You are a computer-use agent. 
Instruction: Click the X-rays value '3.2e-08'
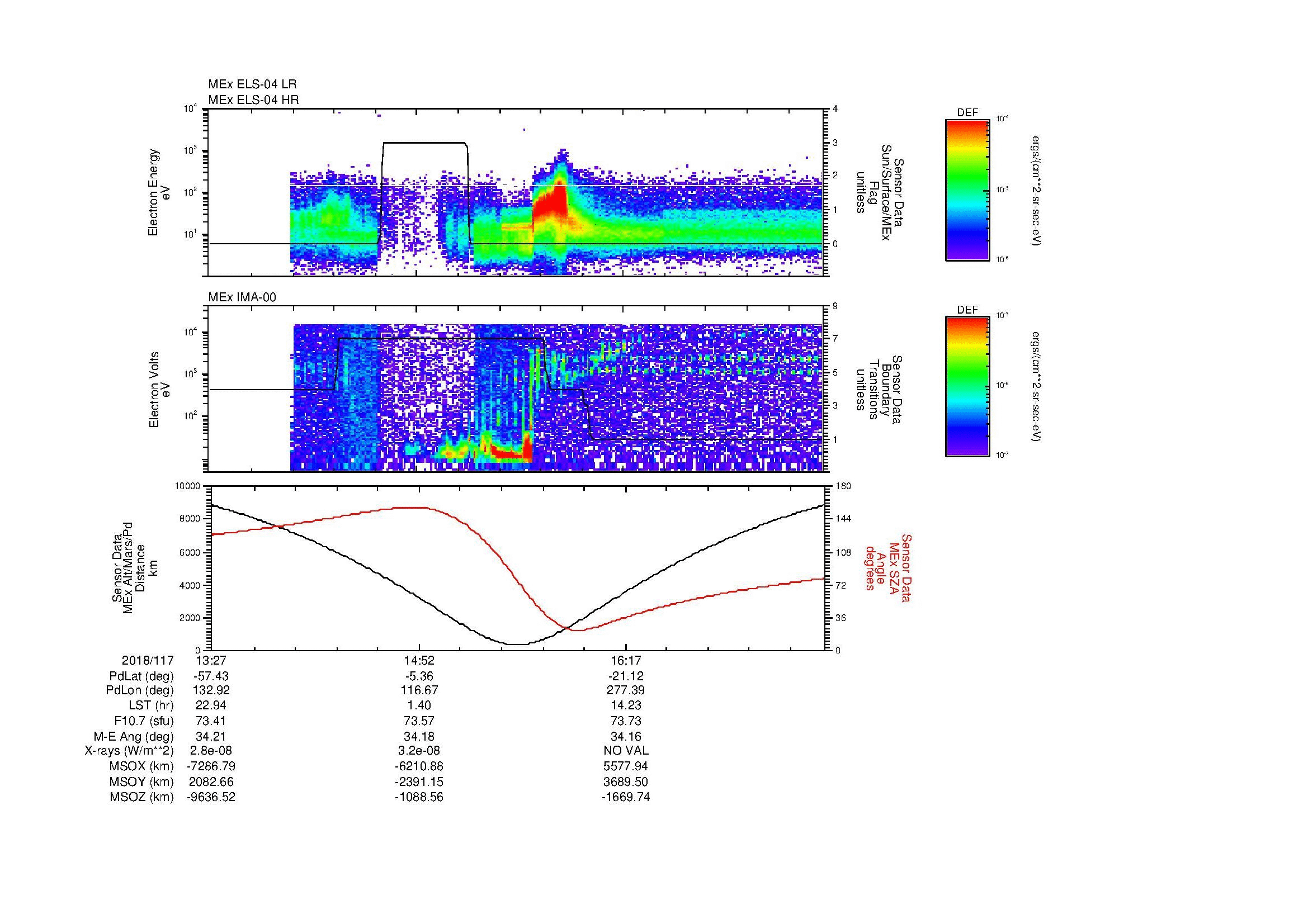[x=419, y=750]
